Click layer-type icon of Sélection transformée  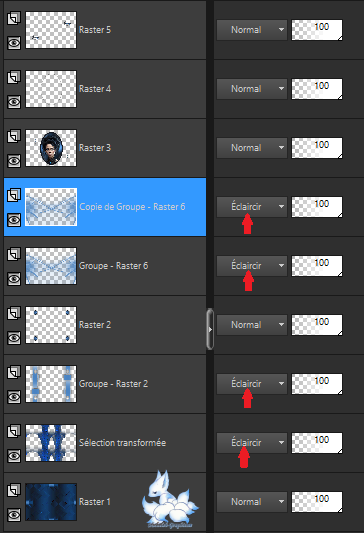coord(14,431)
